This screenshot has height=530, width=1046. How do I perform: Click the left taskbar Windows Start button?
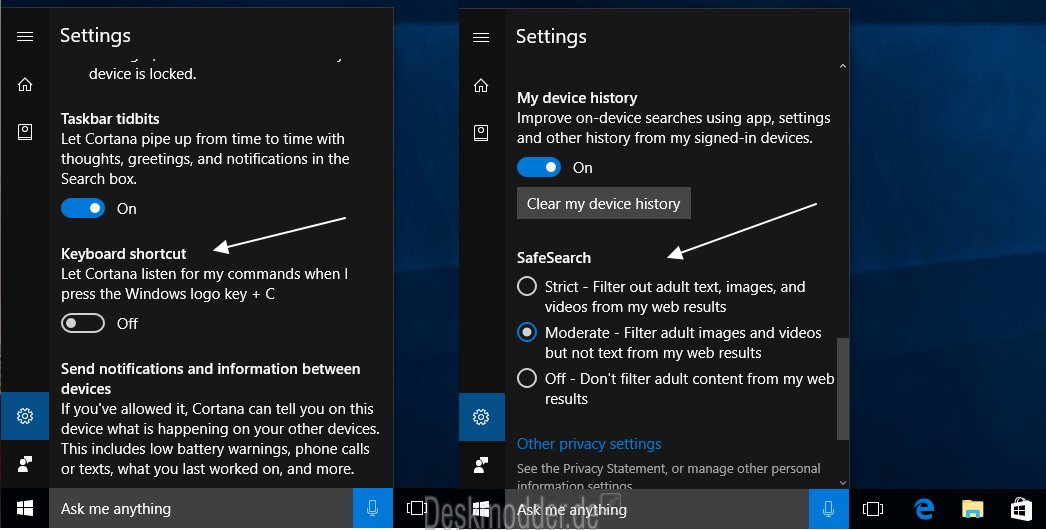pyautogui.click(x=25, y=509)
